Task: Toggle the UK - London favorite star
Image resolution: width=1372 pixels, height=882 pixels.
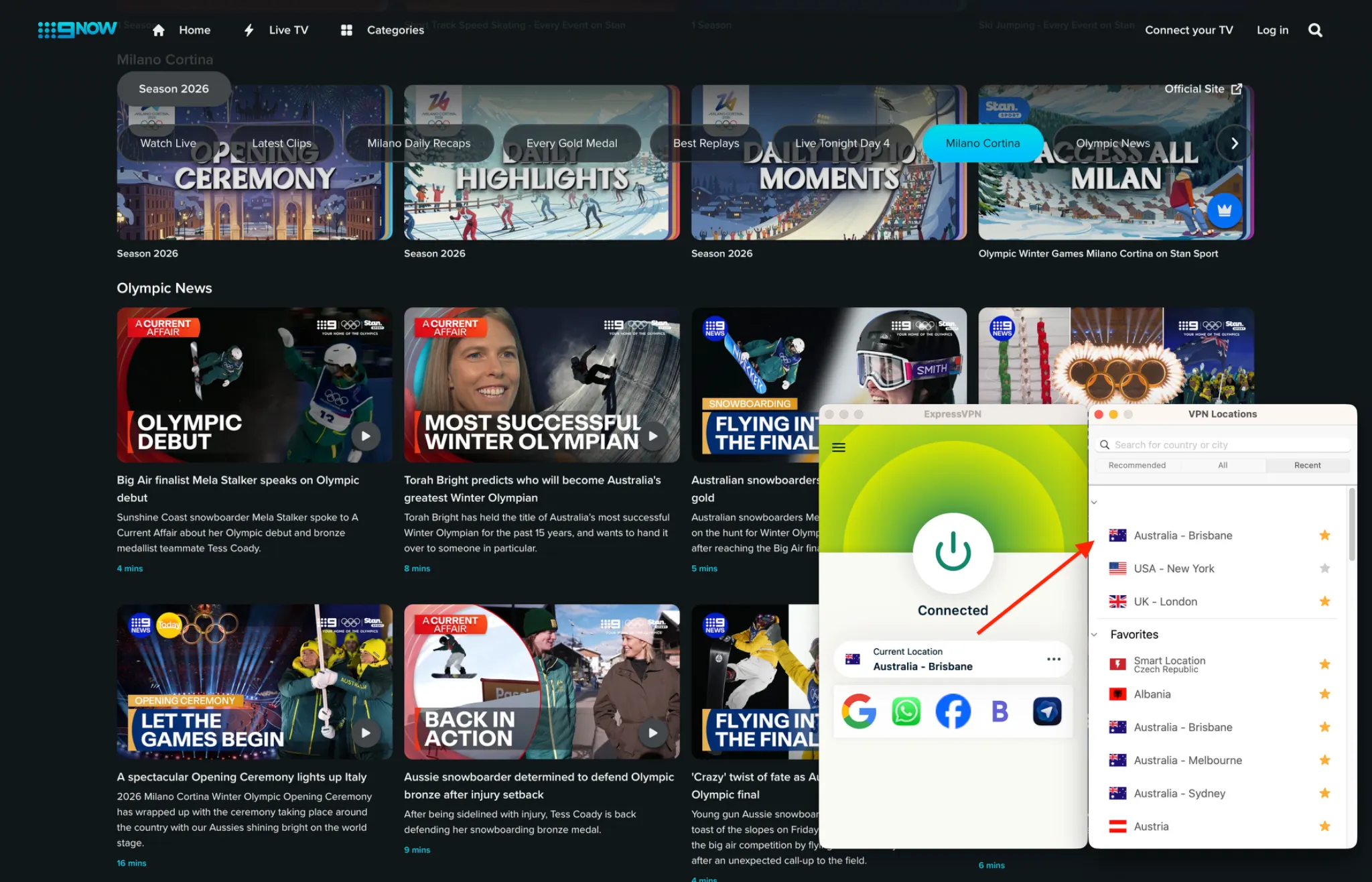Action: point(1325,601)
